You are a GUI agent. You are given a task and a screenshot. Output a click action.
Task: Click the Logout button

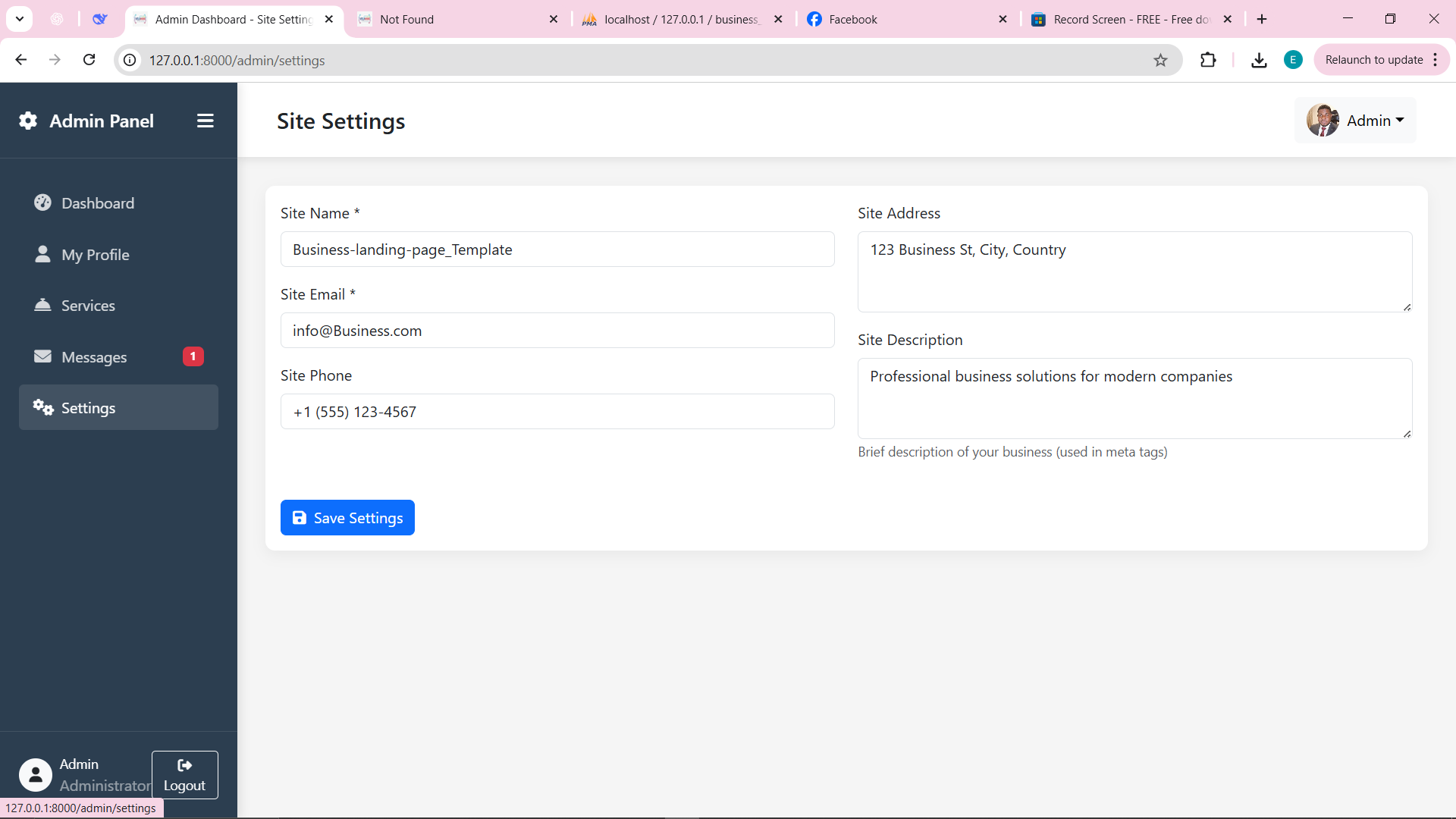(x=184, y=775)
